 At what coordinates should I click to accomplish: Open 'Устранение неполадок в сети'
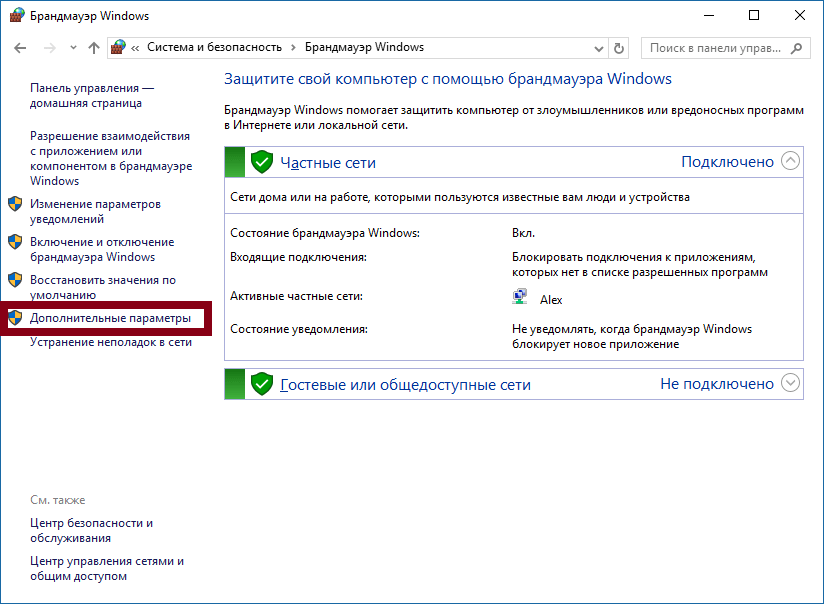[110, 342]
